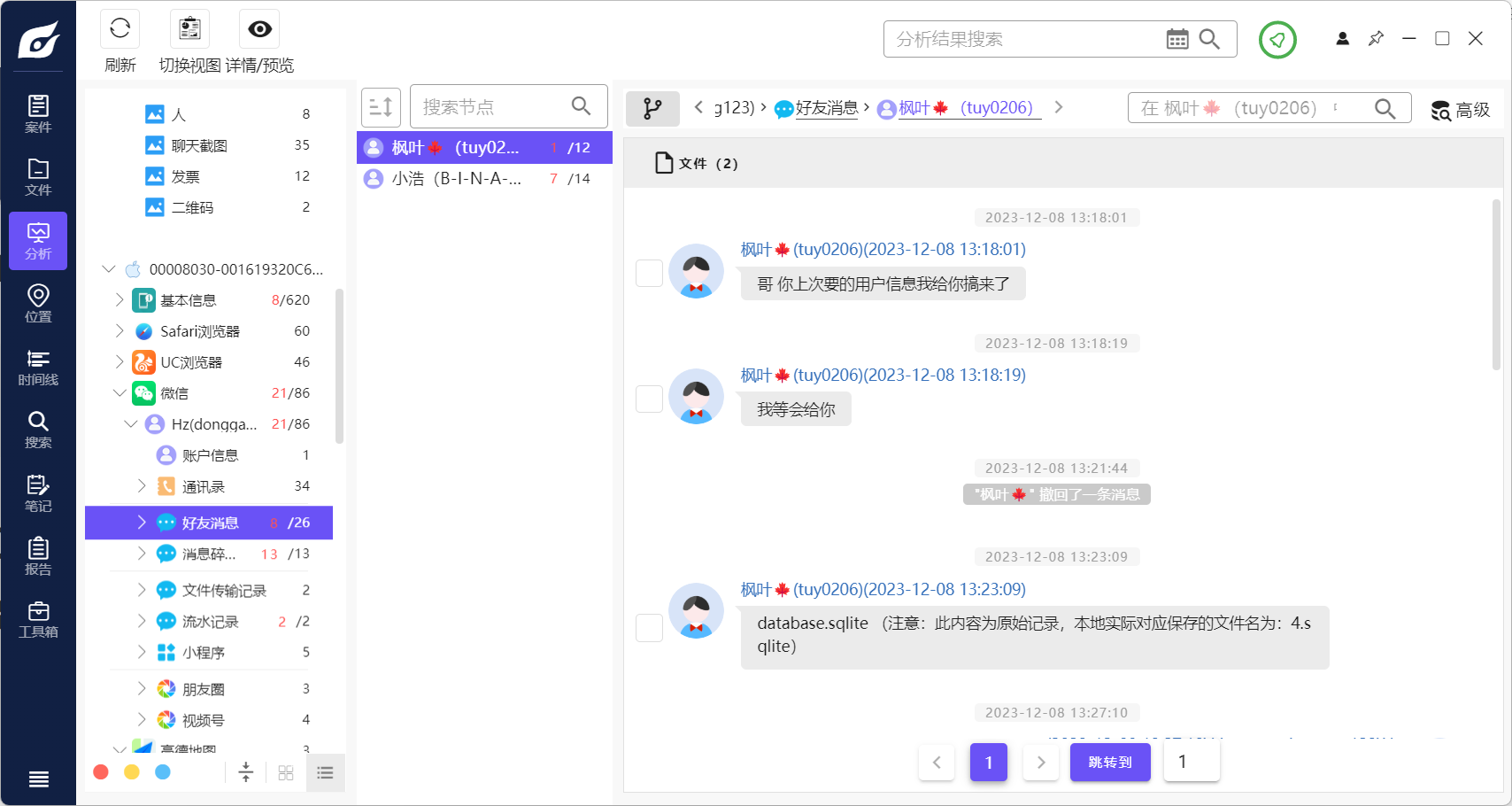Collapse the 微信 tree node
Viewport: 1512px width, 806px height.
pyautogui.click(x=120, y=393)
